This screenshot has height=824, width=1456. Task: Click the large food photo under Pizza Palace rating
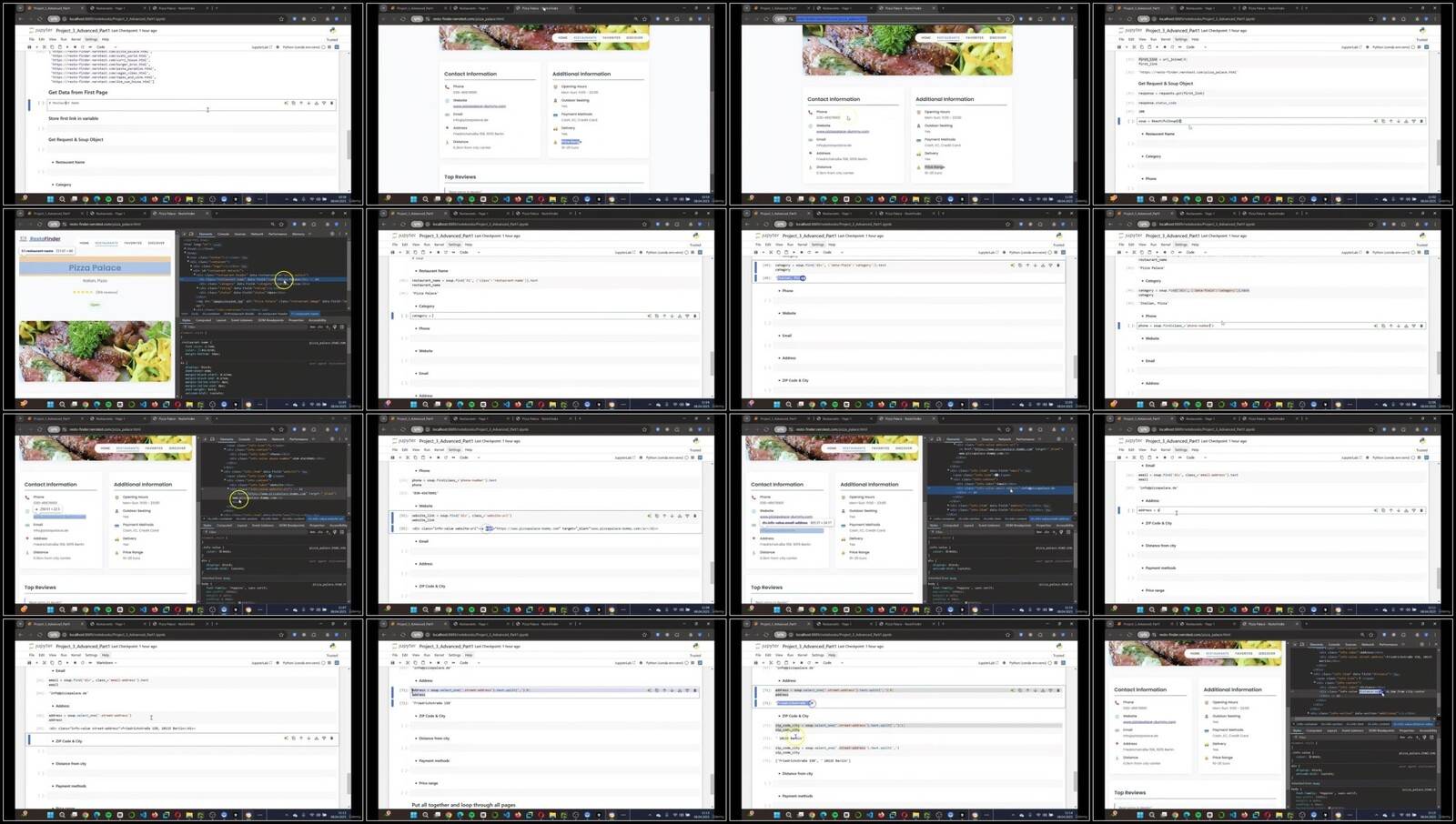click(95, 350)
